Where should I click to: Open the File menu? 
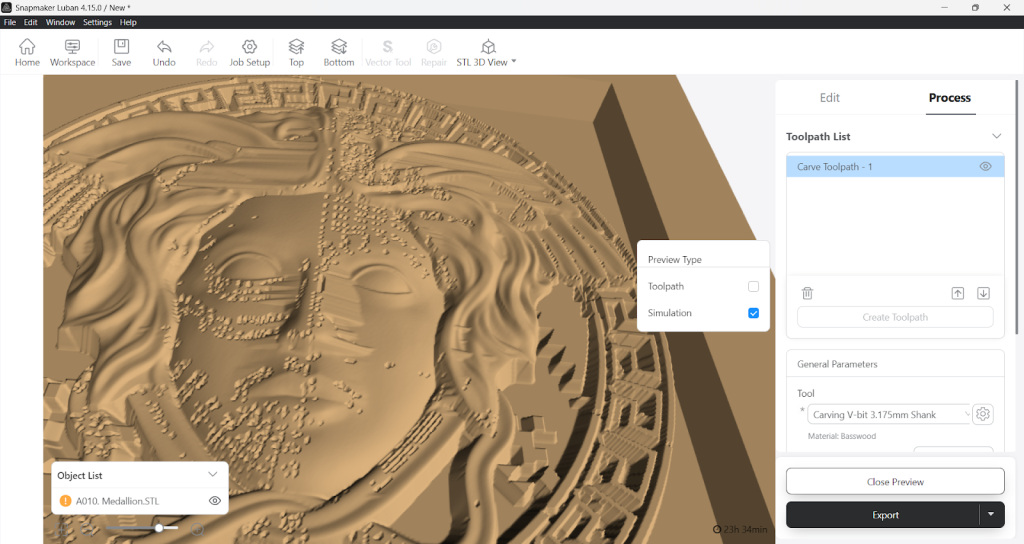(10, 22)
